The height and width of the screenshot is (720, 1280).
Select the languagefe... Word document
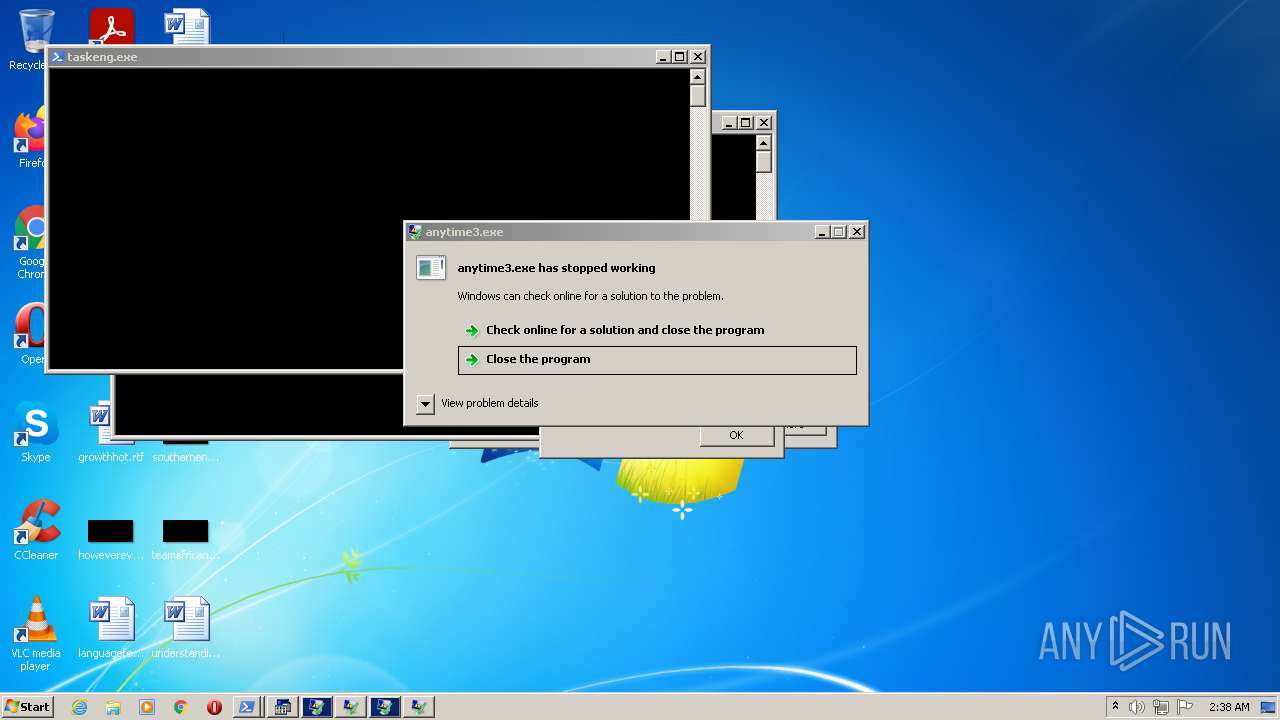pyautogui.click(x=111, y=628)
